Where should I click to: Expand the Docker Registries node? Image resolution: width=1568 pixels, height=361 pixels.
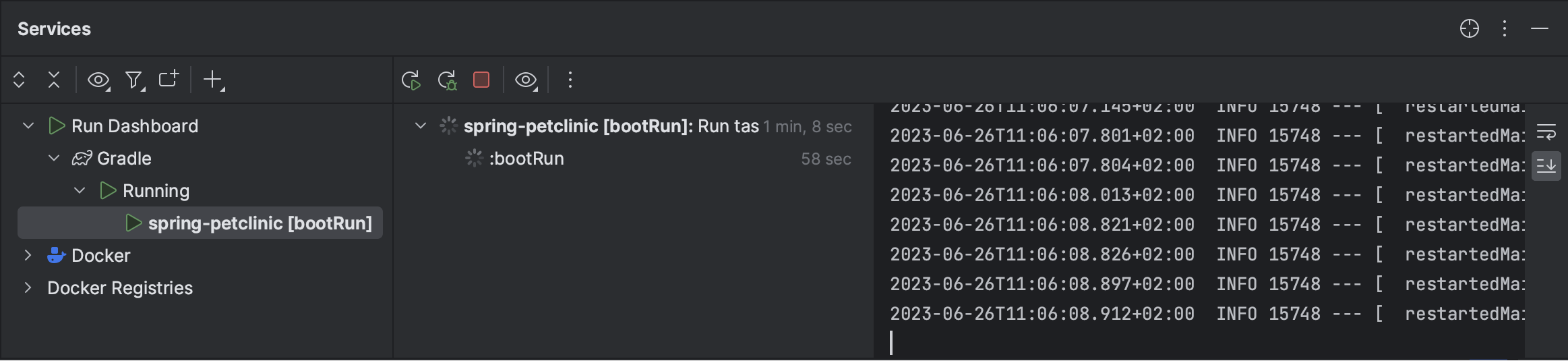[x=28, y=288]
